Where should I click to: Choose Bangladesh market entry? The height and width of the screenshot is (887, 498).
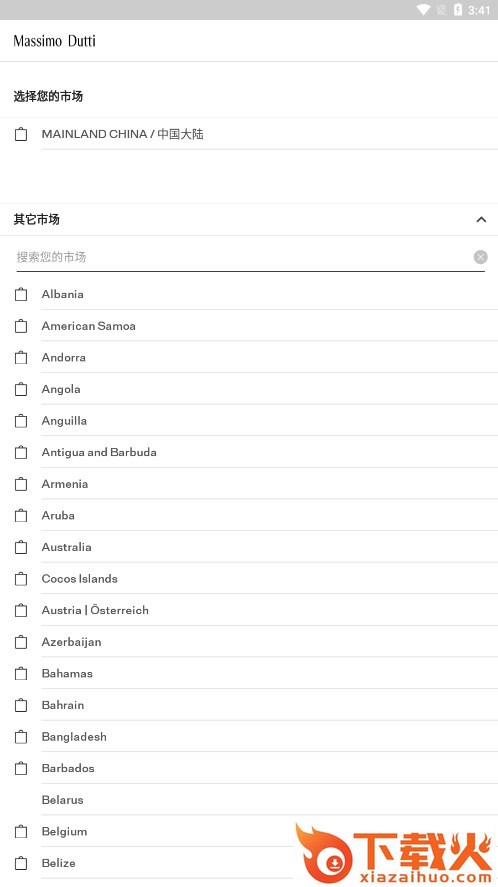[x=249, y=737]
